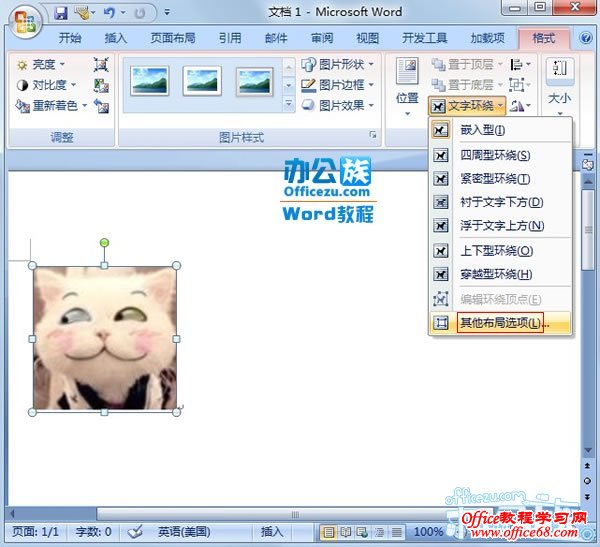Open the 文字环绕 dropdown button

[467, 106]
